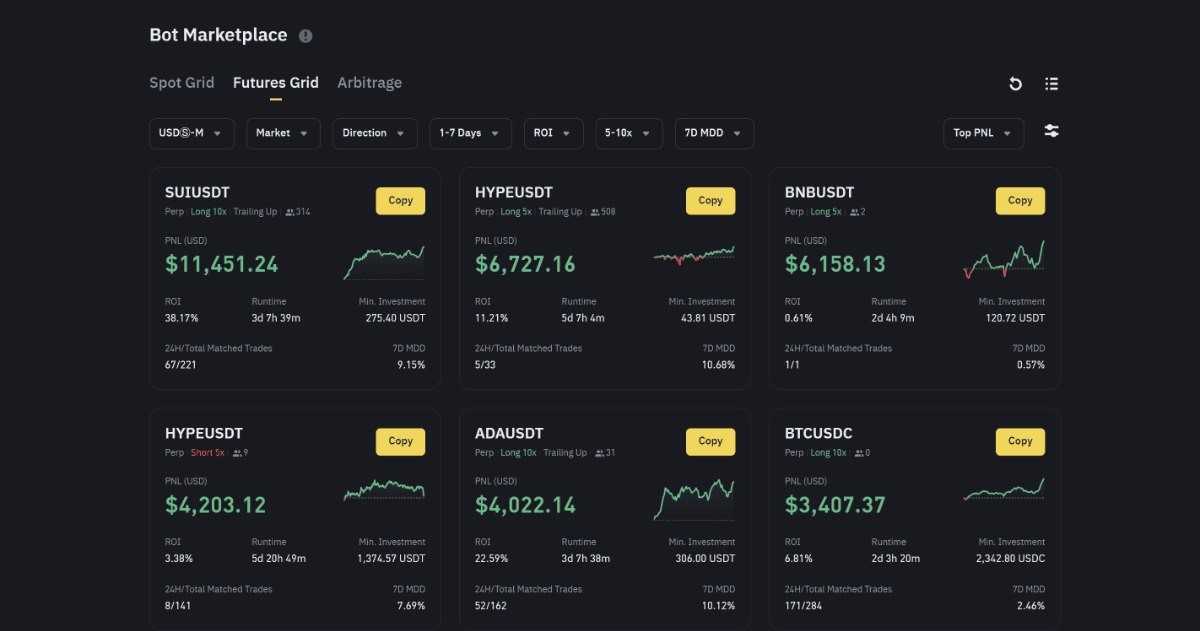Expand the 5-10x leverage dropdown
This screenshot has width=1200, height=631.
[629, 133]
